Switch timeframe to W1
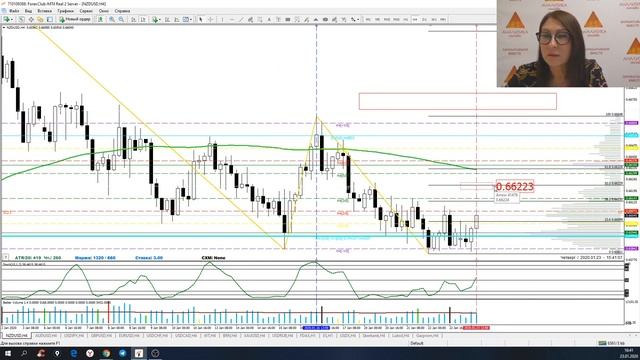Viewport: 640px width, 360px height. tap(434, 19)
